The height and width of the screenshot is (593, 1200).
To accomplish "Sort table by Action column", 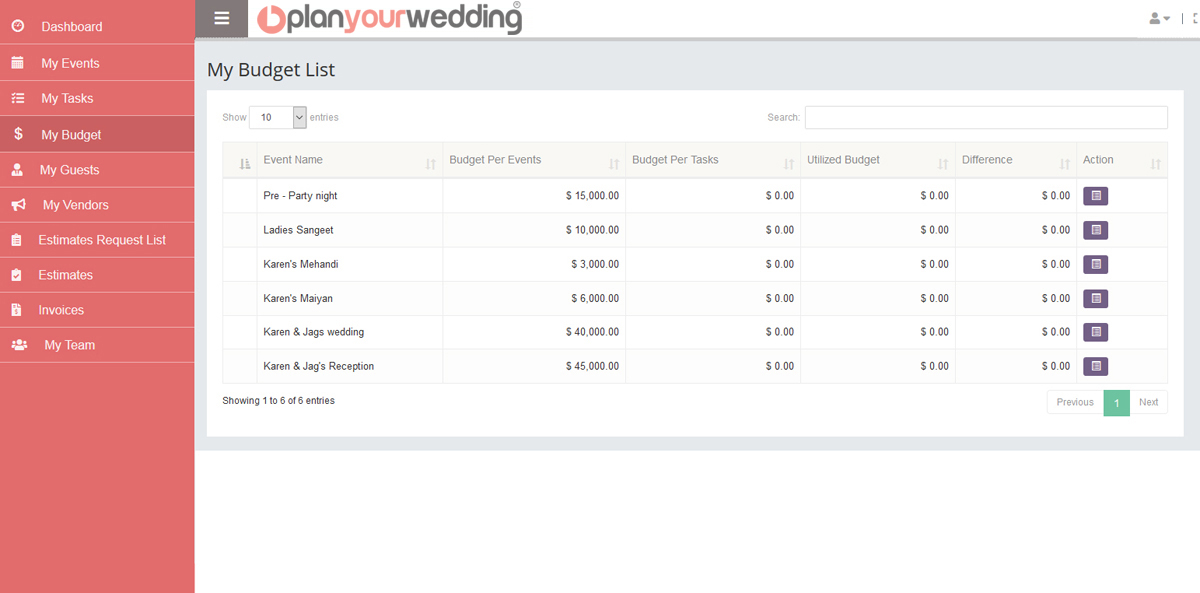I will [1122, 160].
